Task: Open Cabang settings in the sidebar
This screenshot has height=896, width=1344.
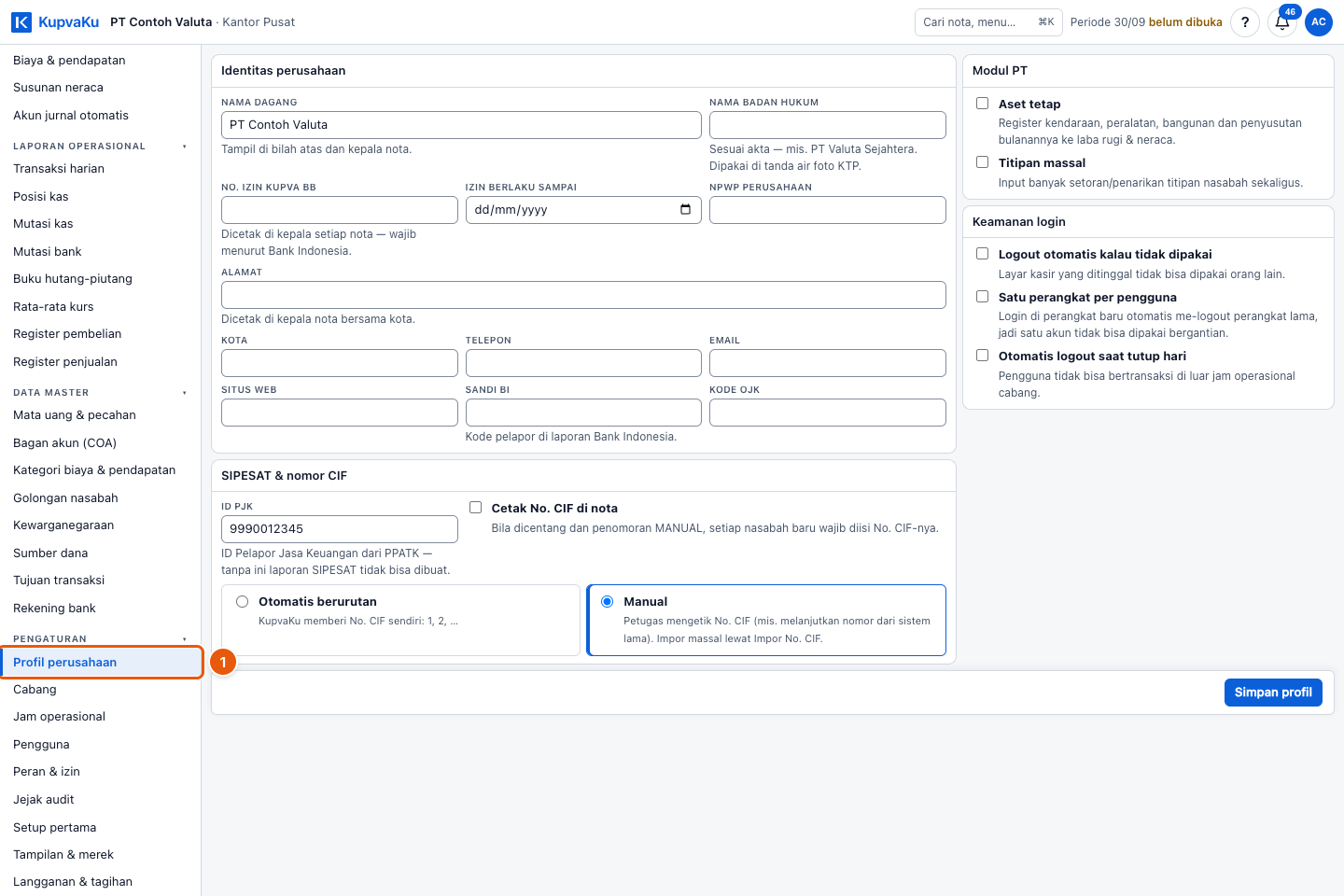Action: (x=100, y=690)
